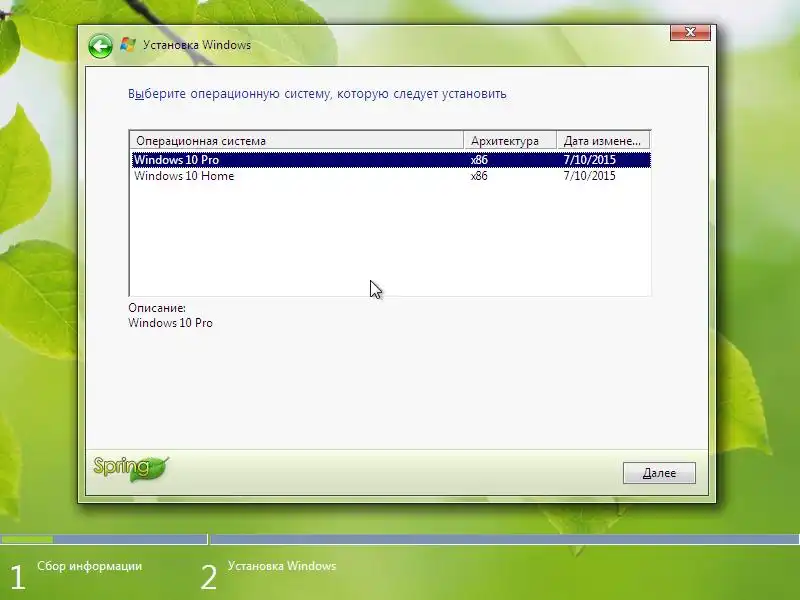The image size is (800, 600).
Task: Click the Windows 10 Pro description text
Action: click(170, 323)
